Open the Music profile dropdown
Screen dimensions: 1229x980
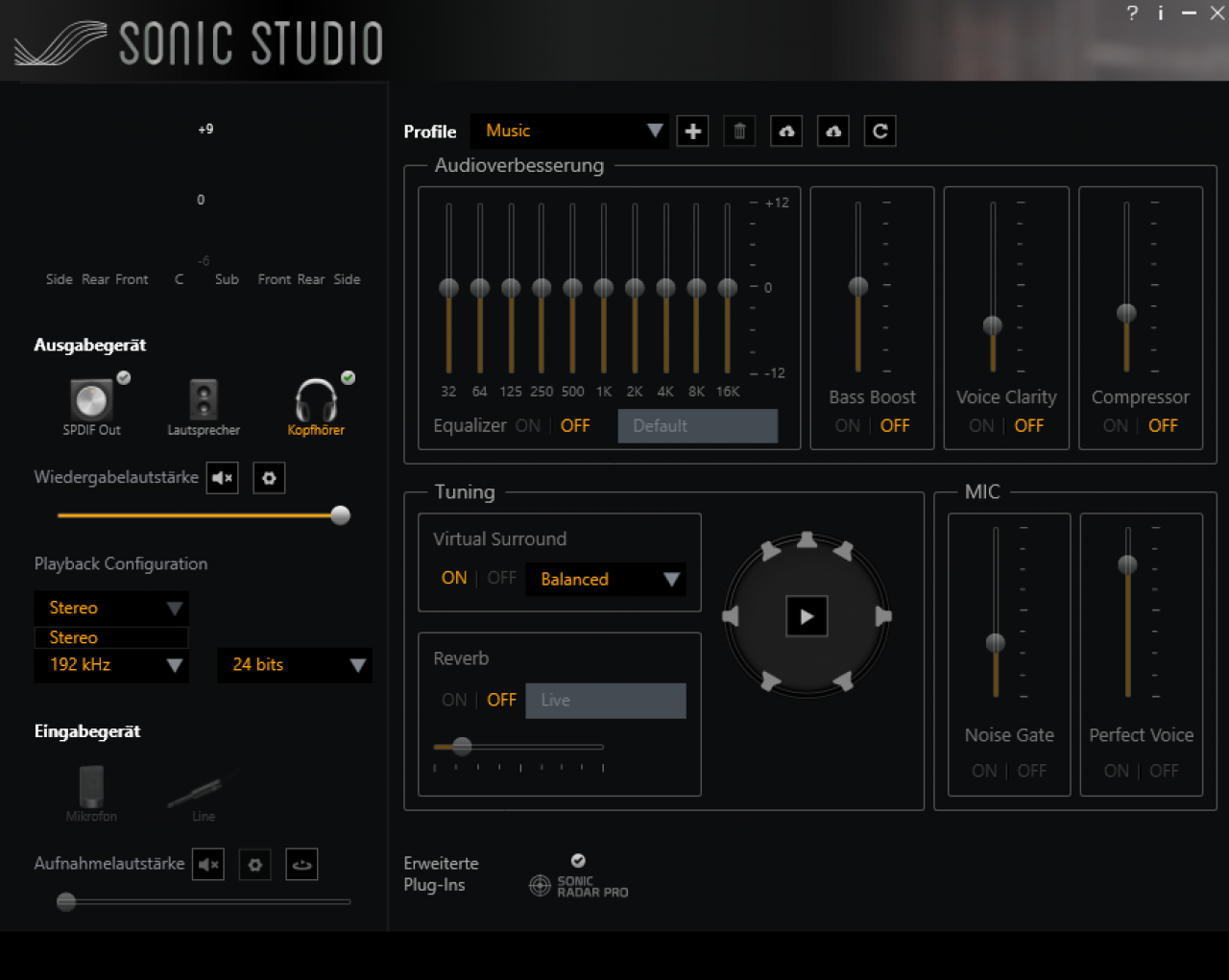click(569, 131)
